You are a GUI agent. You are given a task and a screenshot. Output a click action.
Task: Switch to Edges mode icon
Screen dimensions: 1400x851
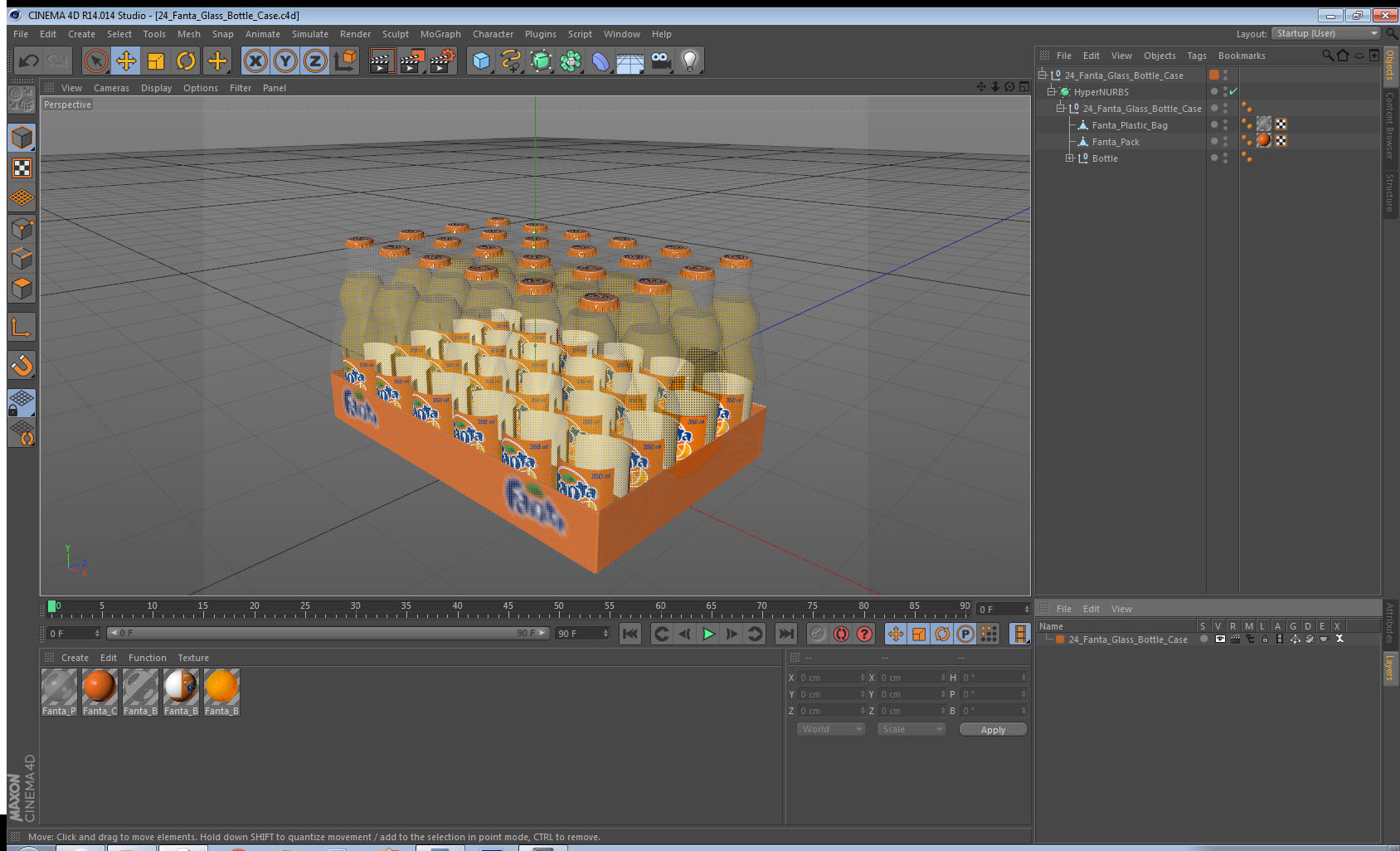(22, 258)
